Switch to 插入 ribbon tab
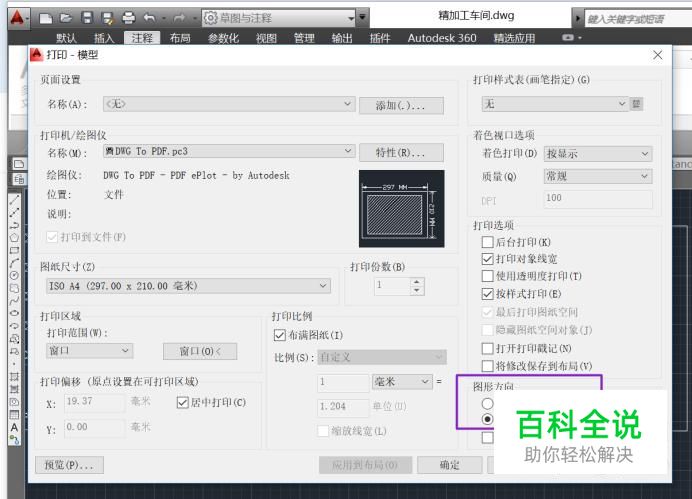The width and height of the screenshot is (692, 499). pyautogui.click(x=104, y=38)
